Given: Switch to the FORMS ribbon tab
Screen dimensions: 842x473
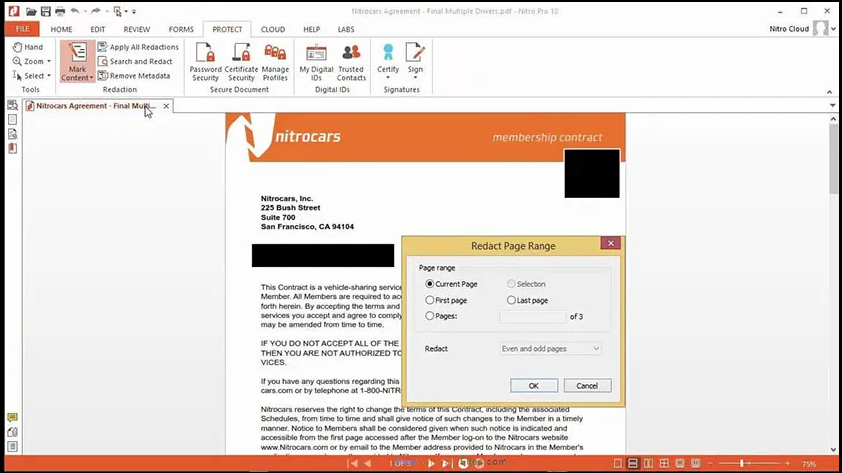Looking at the screenshot, I should (x=180, y=30).
